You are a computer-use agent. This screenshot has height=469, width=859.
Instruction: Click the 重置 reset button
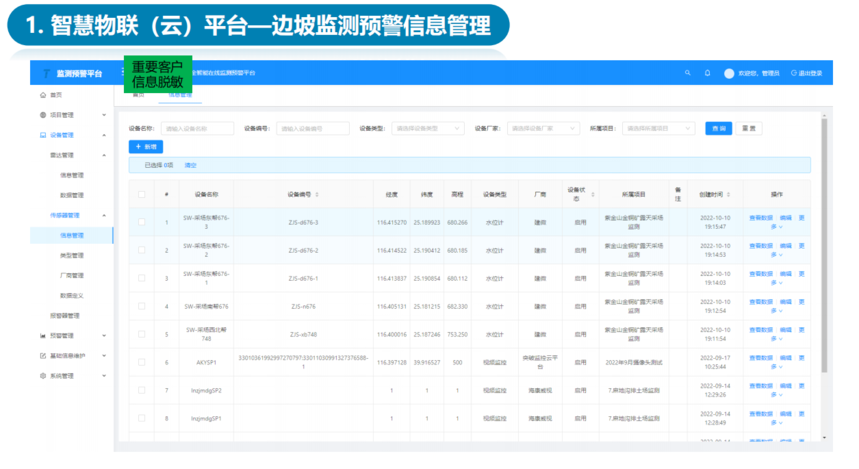coord(748,128)
